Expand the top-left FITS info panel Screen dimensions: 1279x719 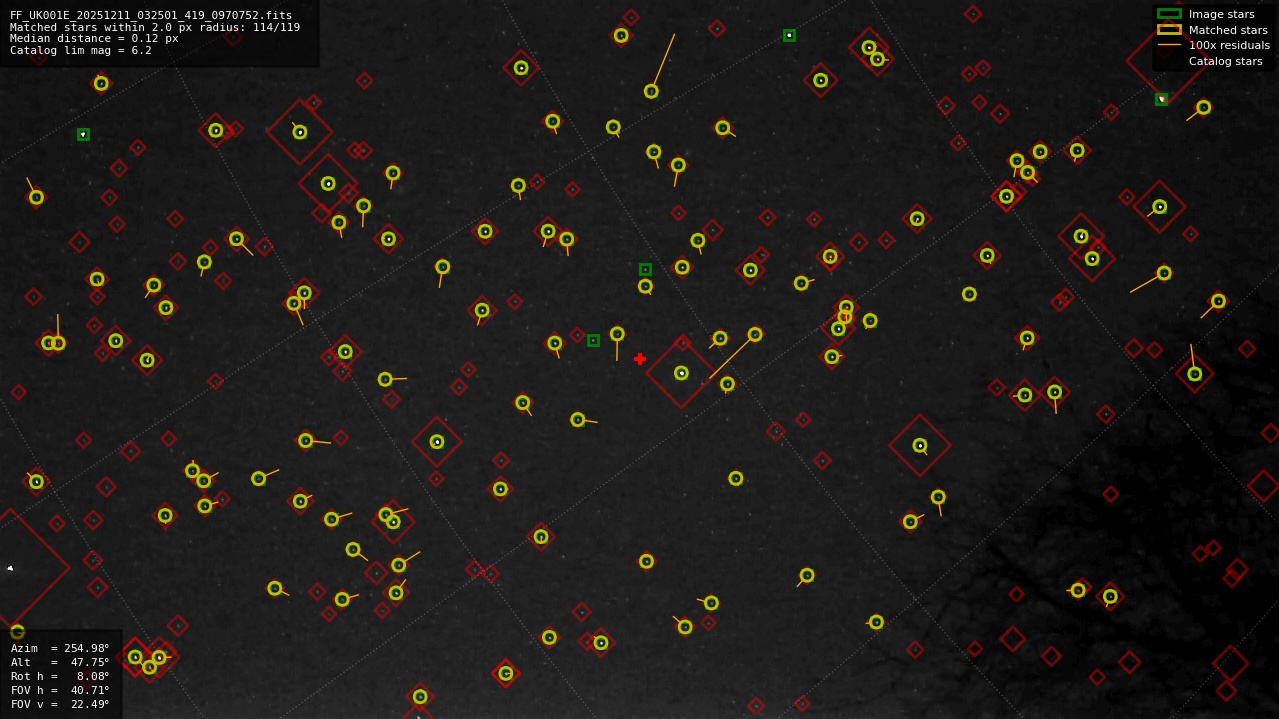[160, 30]
